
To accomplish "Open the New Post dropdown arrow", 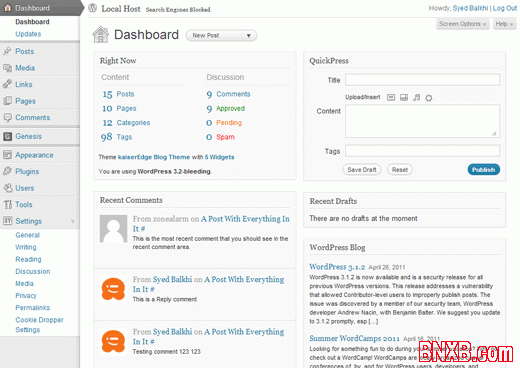I will pyautogui.click(x=249, y=36).
